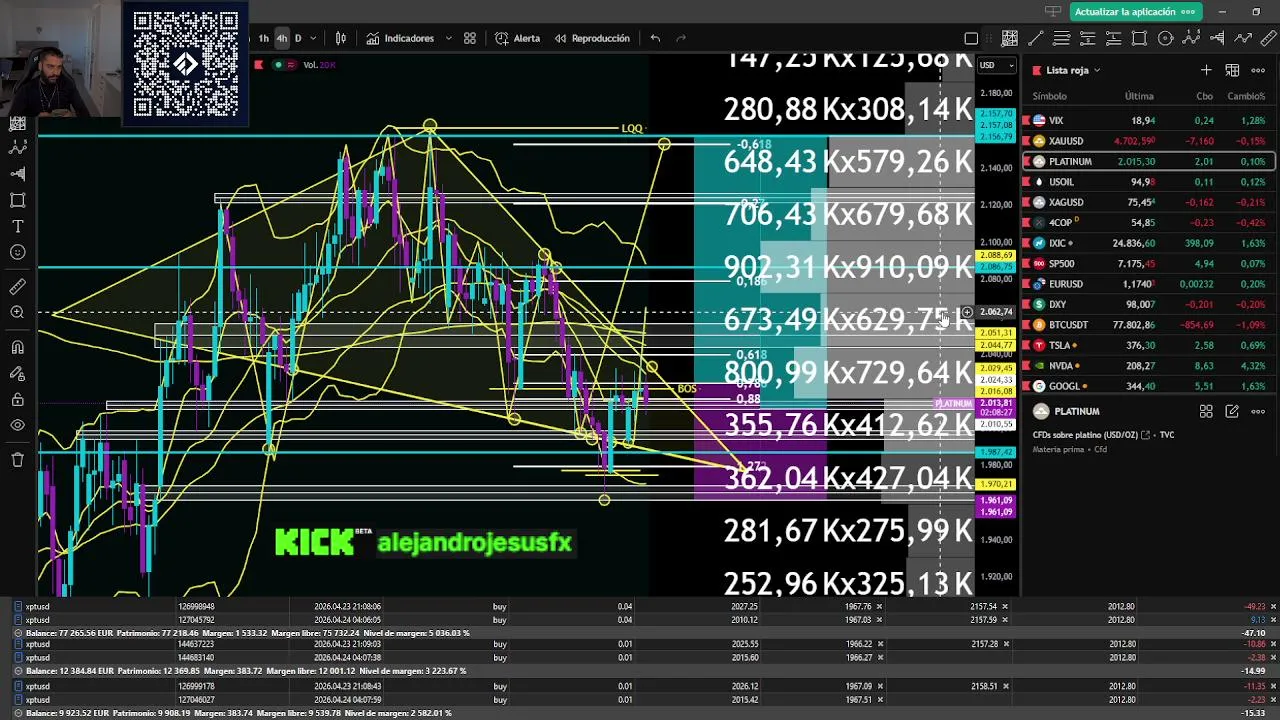Viewport: 1280px width, 720px height.
Task: Select the pattern grid tool in top toolbar
Action: (1009, 38)
